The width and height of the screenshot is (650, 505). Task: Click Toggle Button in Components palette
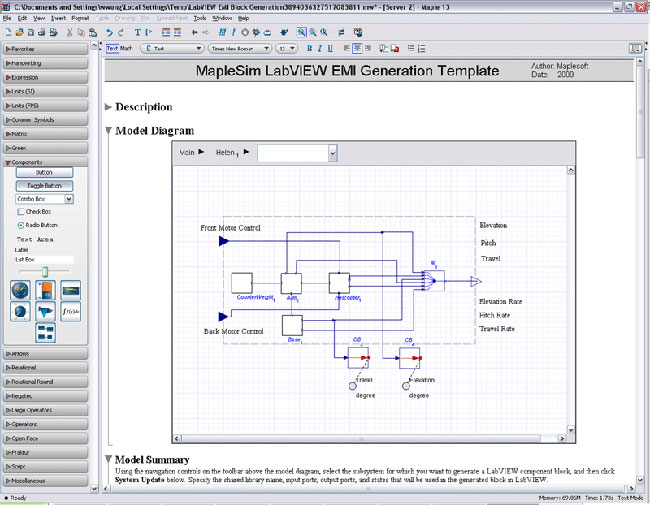(x=44, y=186)
